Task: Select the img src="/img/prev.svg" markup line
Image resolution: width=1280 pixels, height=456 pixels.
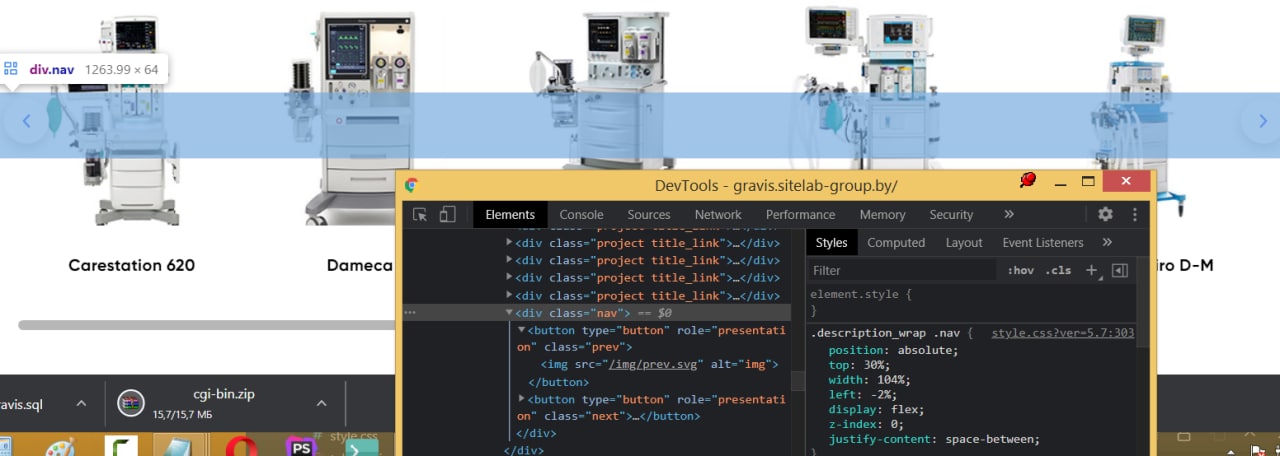Action: click(660, 364)
